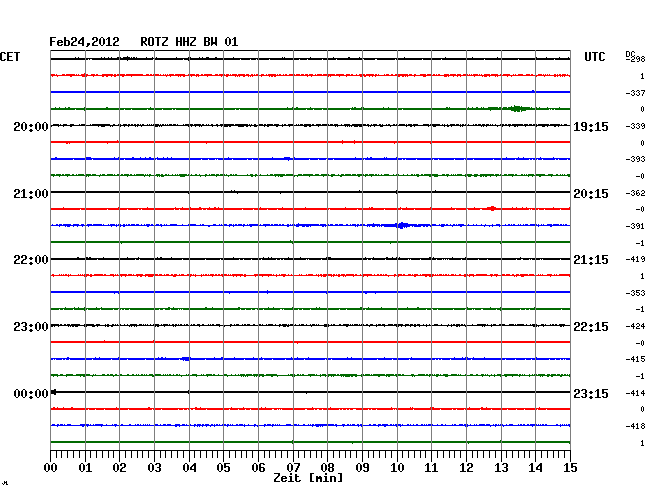Click the CET timezone label
650x494 pixels.
click(10, 57)
